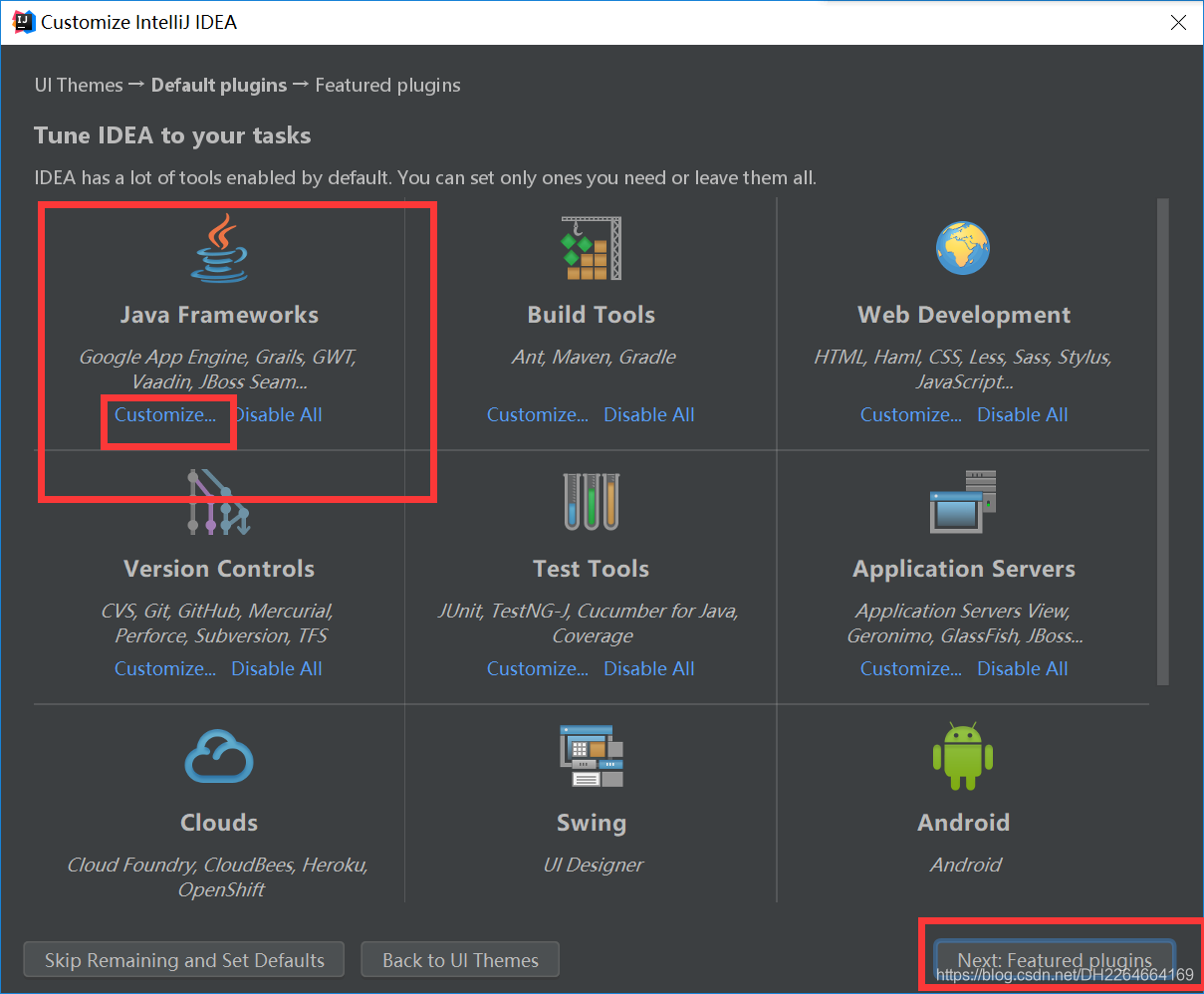1204x994 pixels.
Task: Open Customize for Build Tools
Action: pos(538,414)
